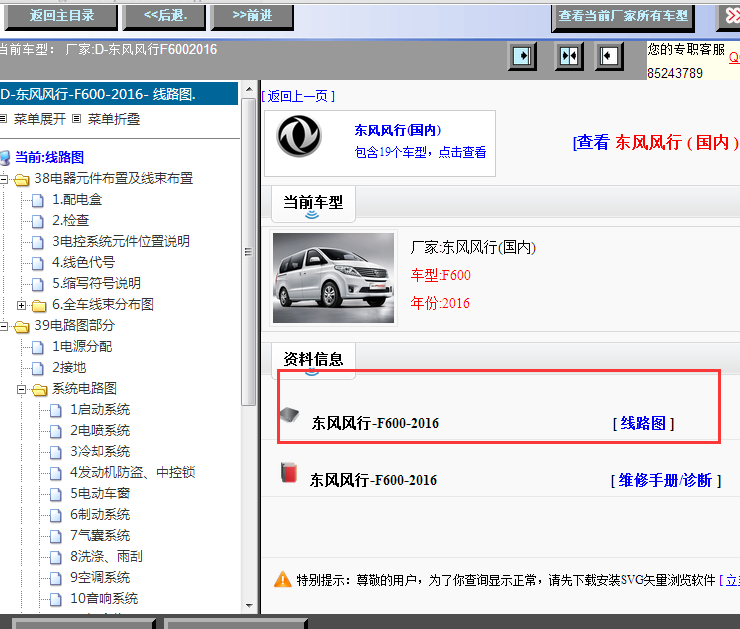Open 6制动系统
Viewport: 740px width, 629px height.
click(100, 514)
